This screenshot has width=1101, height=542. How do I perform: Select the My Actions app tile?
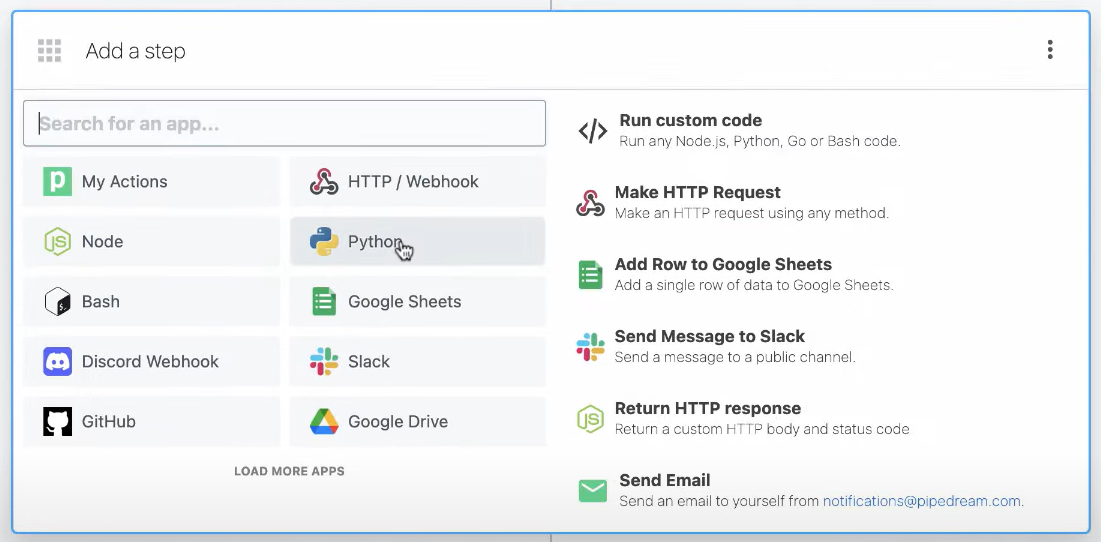(152, 181)
